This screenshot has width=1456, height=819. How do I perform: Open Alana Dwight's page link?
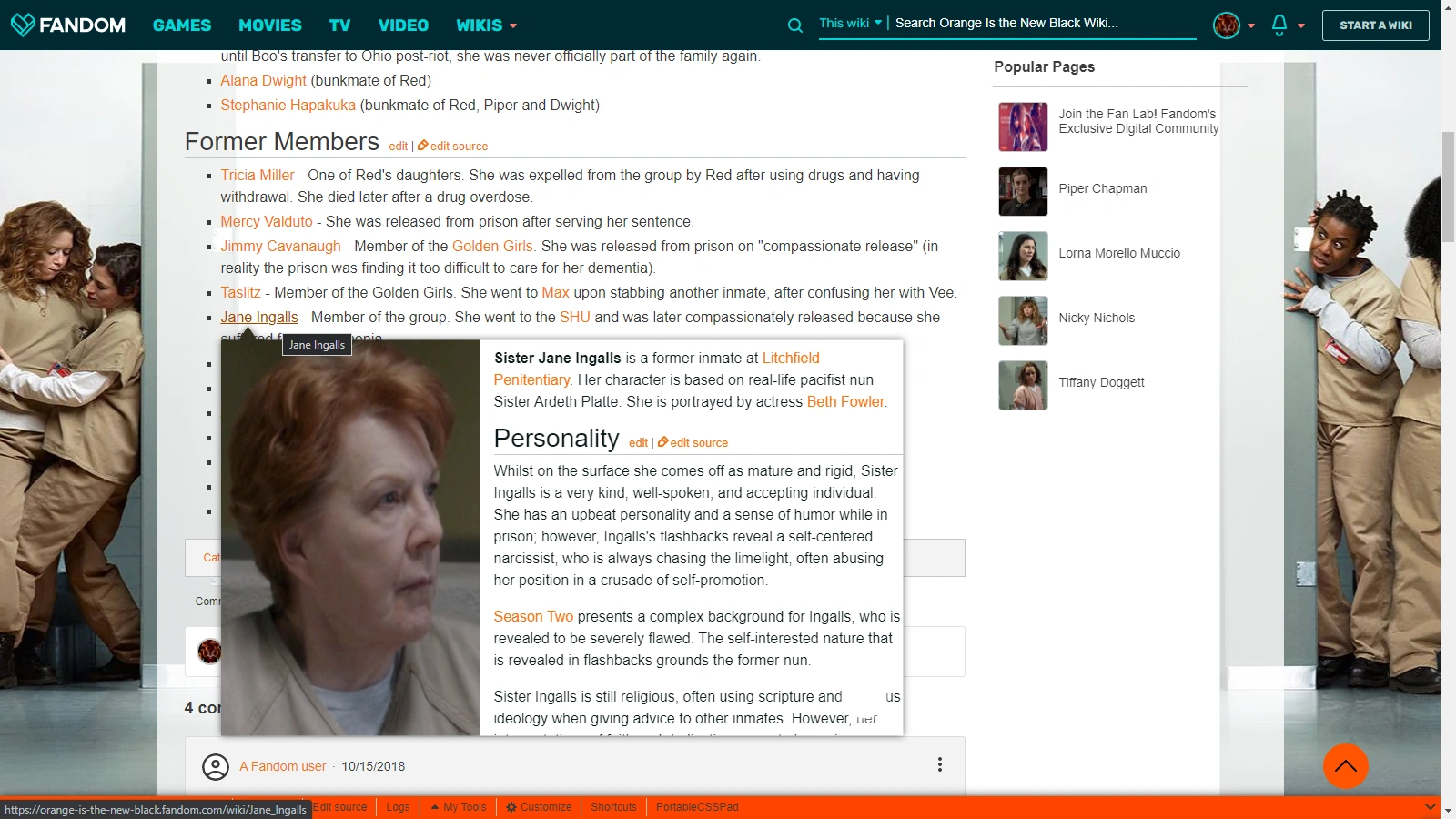click(263, 81)
